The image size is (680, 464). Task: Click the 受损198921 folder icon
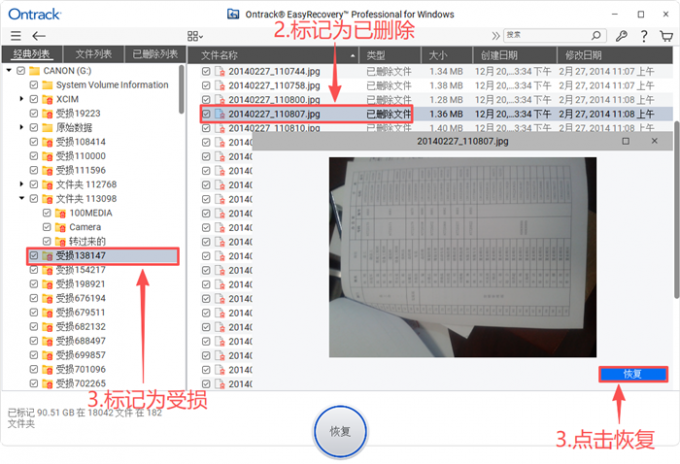48,284
